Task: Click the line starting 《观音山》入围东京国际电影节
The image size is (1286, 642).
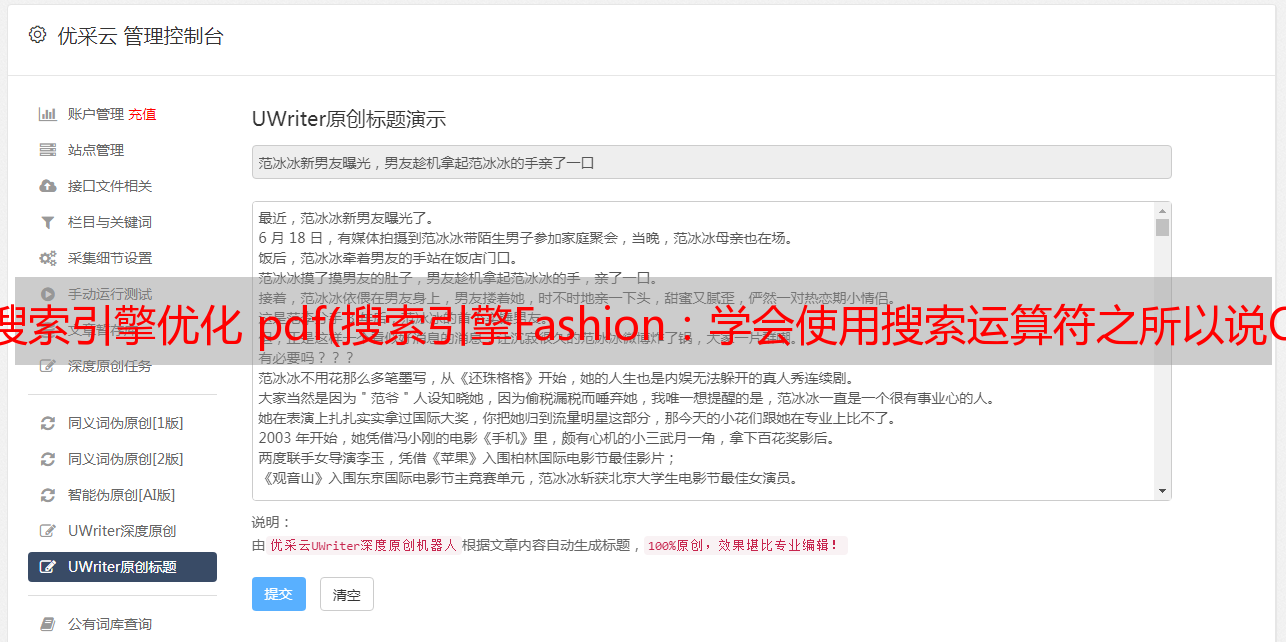Action: pyautogui.click(x=528, y=478)
